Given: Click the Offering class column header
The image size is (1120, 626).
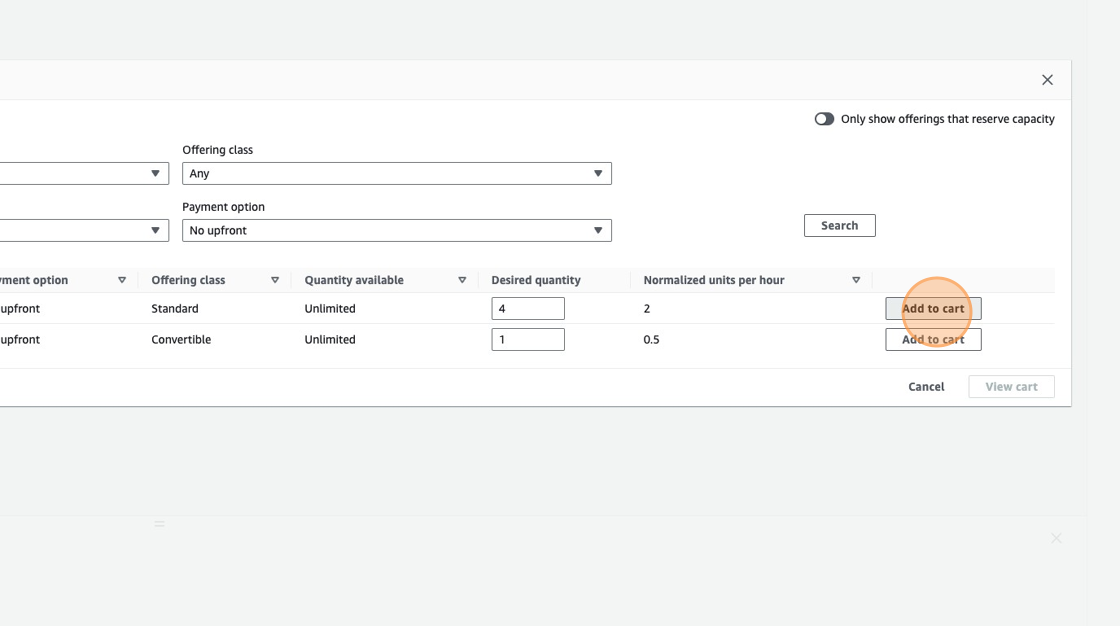Looking at the screenshot, I should (x=188, y=280).
